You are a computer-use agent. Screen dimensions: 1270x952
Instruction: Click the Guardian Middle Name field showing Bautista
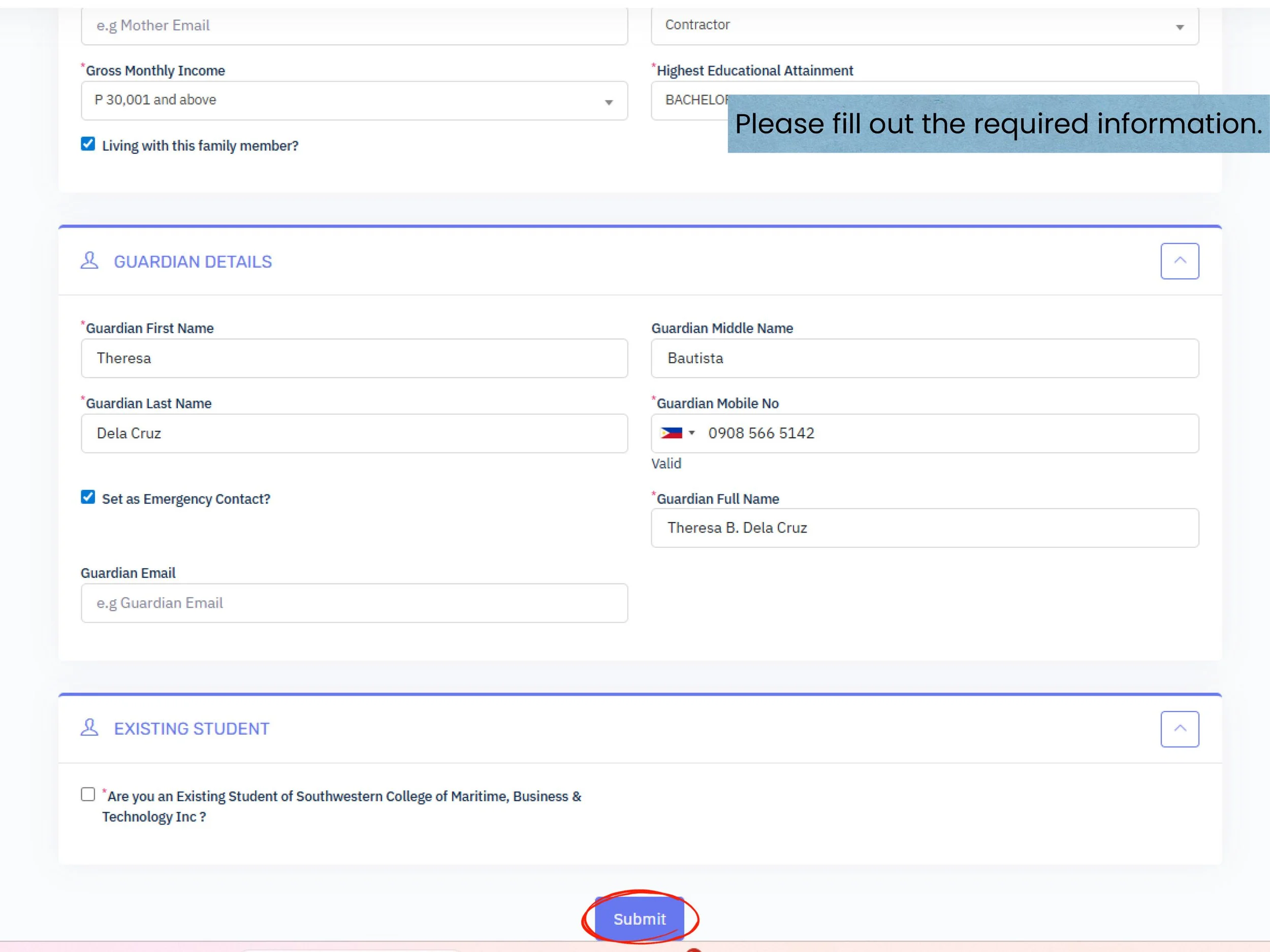925,358
